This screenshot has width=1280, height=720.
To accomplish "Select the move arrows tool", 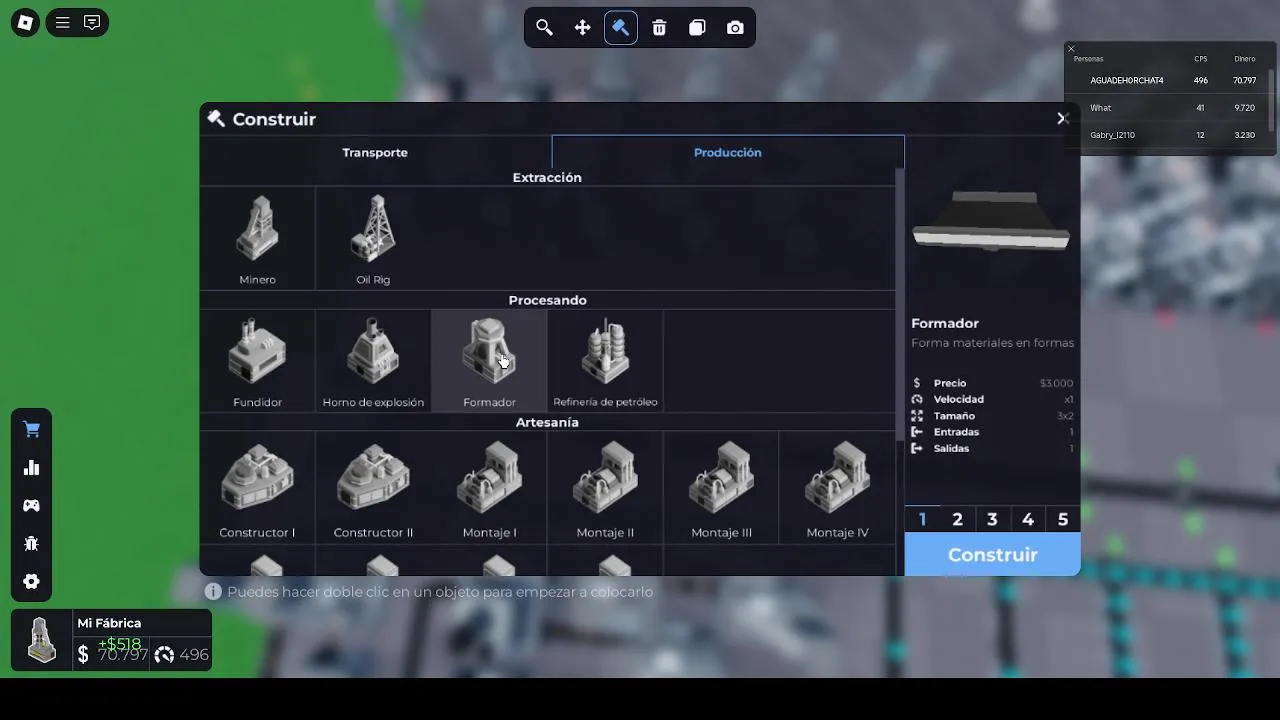I will pos(582,28).
